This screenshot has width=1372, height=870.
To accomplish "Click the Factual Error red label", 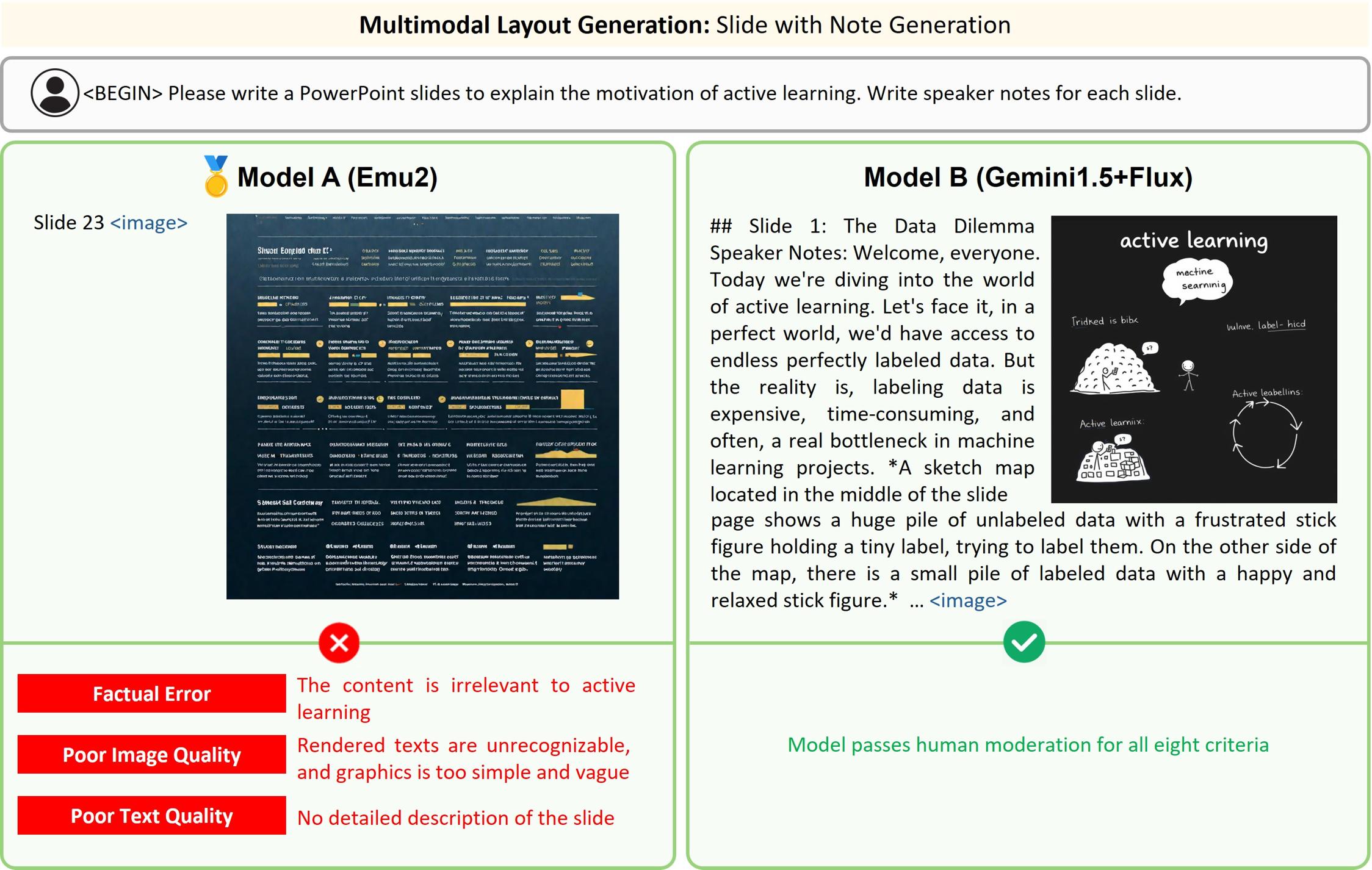I will [151, 694].
